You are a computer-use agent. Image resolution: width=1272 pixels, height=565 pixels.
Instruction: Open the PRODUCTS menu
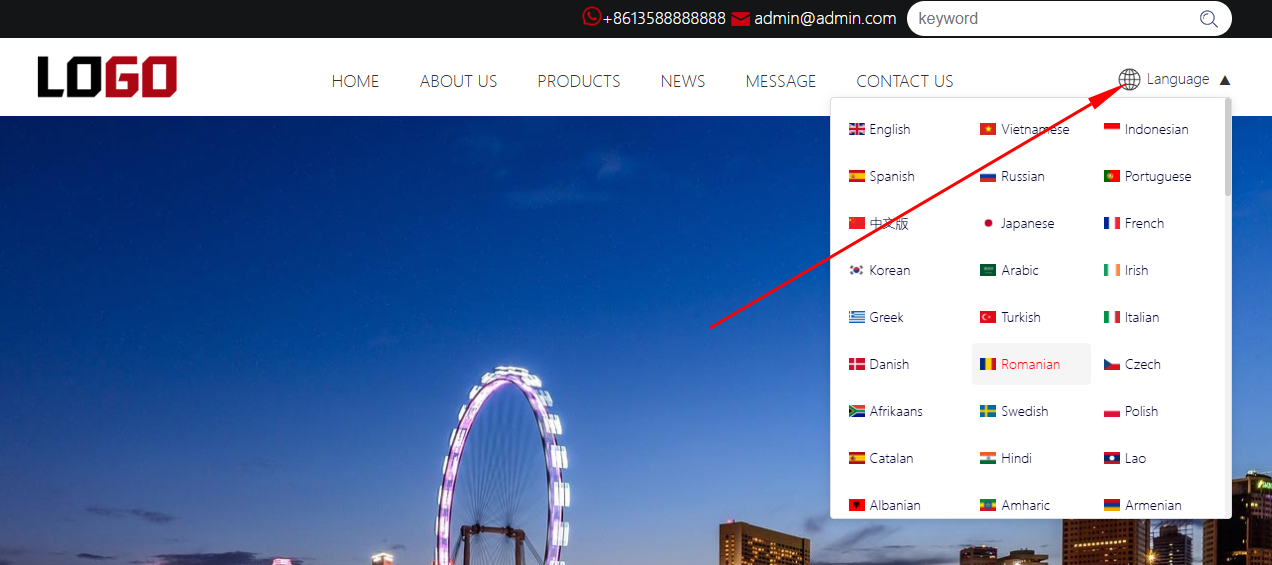coord(579,81)
